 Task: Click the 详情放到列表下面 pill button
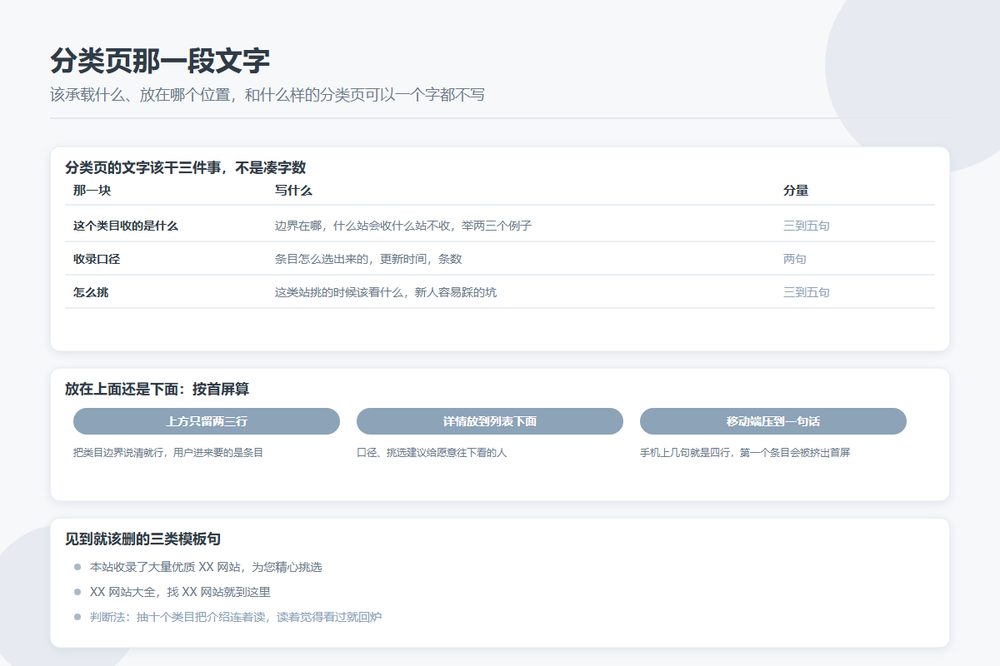point(490,421)
